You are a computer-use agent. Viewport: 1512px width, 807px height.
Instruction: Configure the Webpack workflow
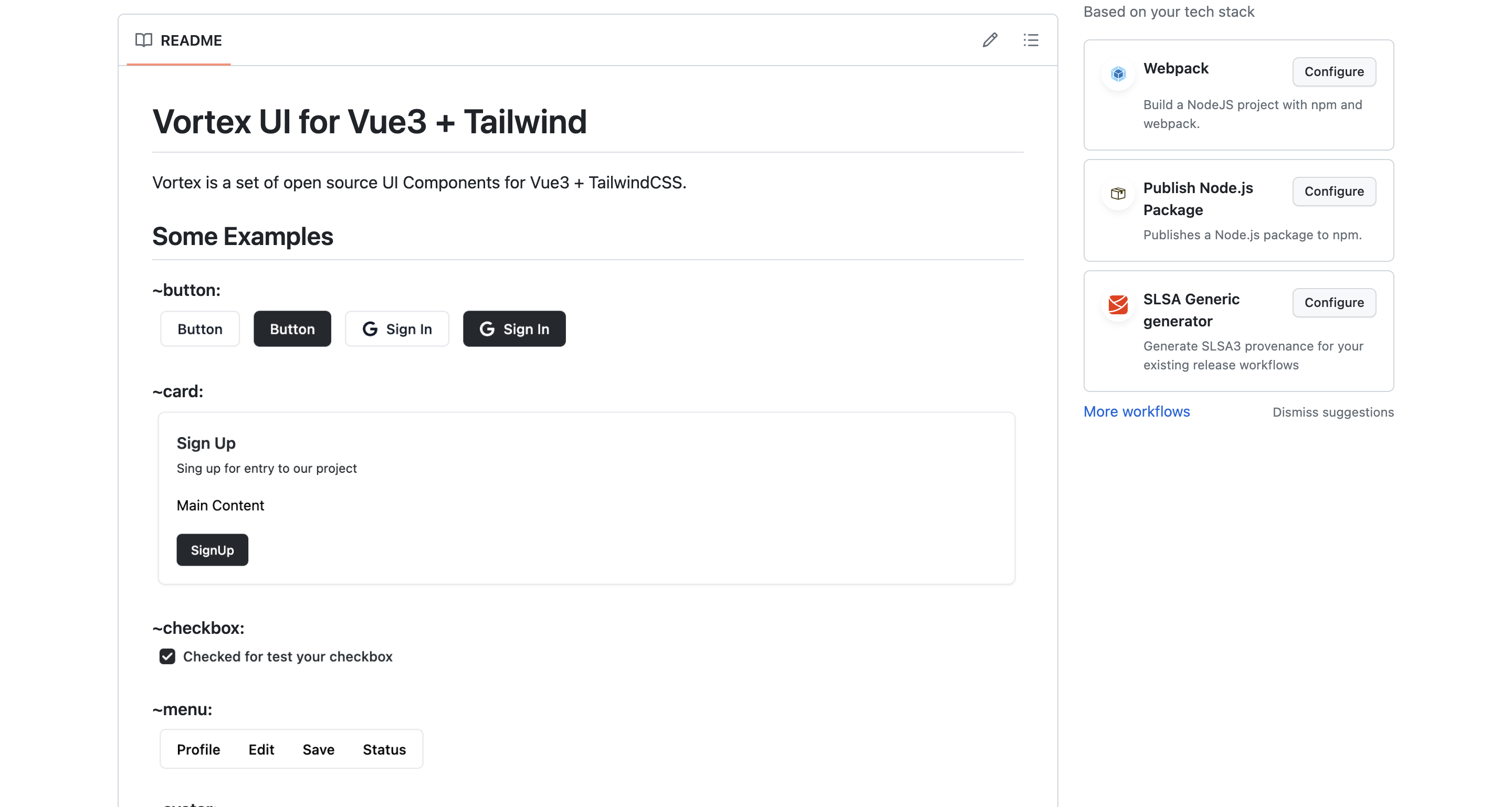(1333, 71)
